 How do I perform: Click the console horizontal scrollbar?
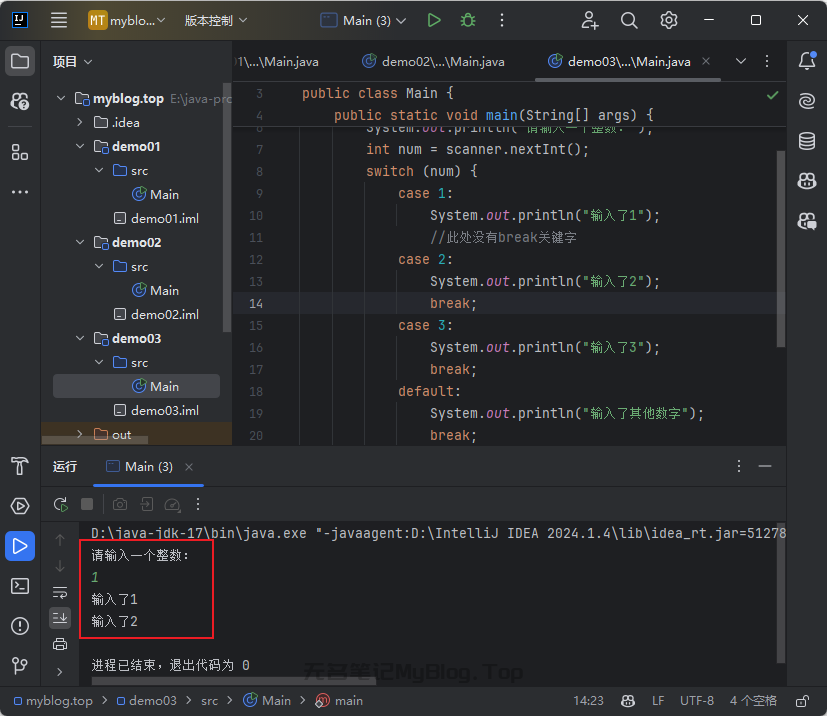click(x=234, y=681)
